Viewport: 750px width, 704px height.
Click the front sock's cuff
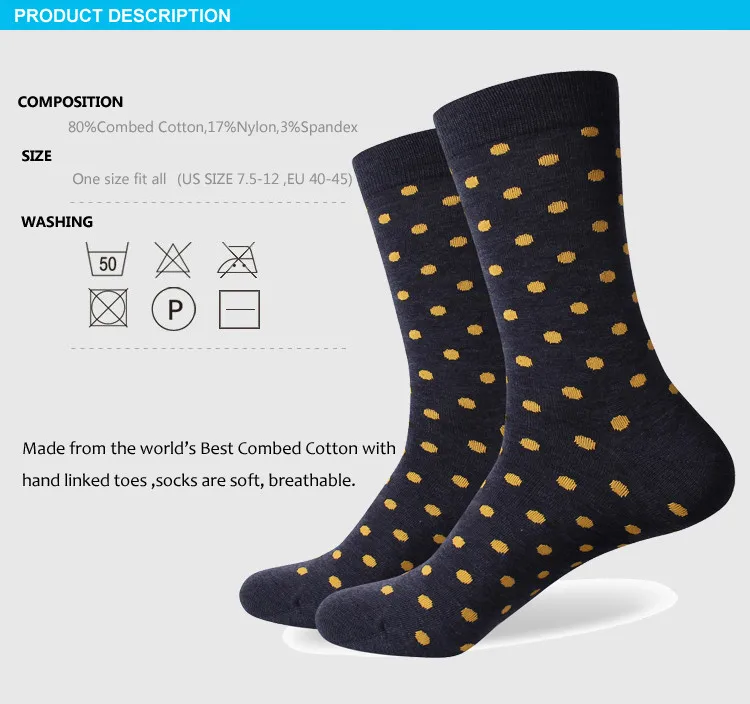point(526,99)
